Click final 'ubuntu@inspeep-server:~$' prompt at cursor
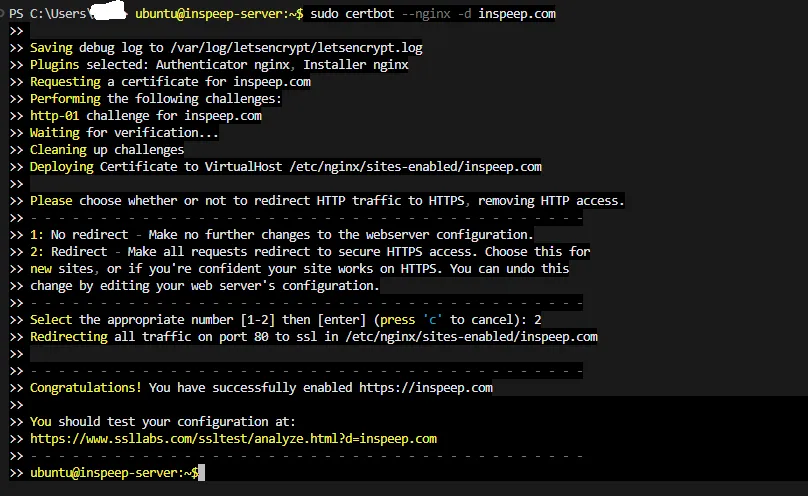Image resolution: width=808 pixels, height=496 pixels. [114, 473]
